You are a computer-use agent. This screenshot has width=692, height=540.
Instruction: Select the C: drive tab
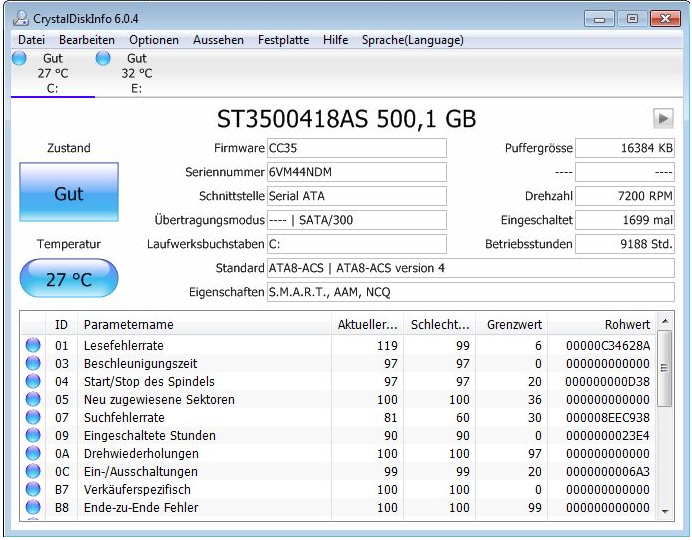coord(53,73)
